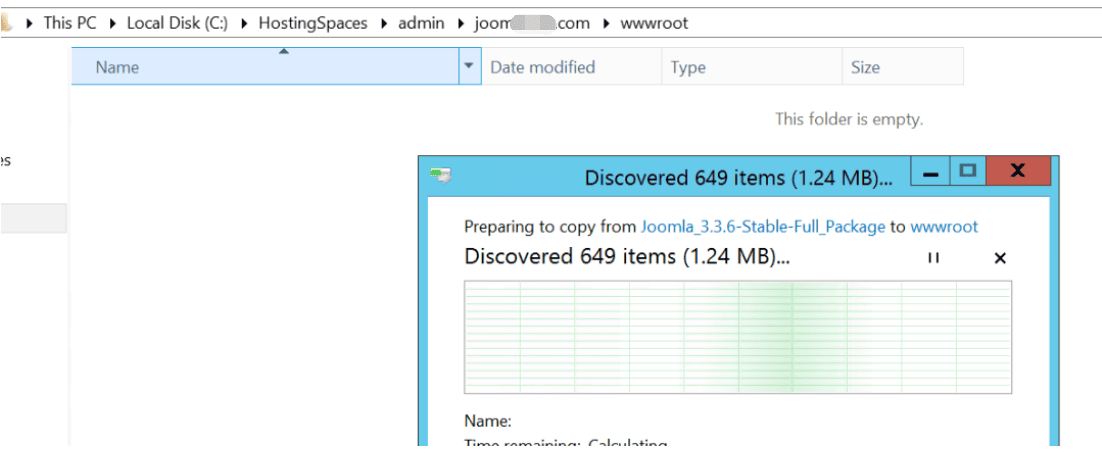Navigate to the blurred .com domain breadcrumb
The image size is (1102, 470).
point(531,23)
